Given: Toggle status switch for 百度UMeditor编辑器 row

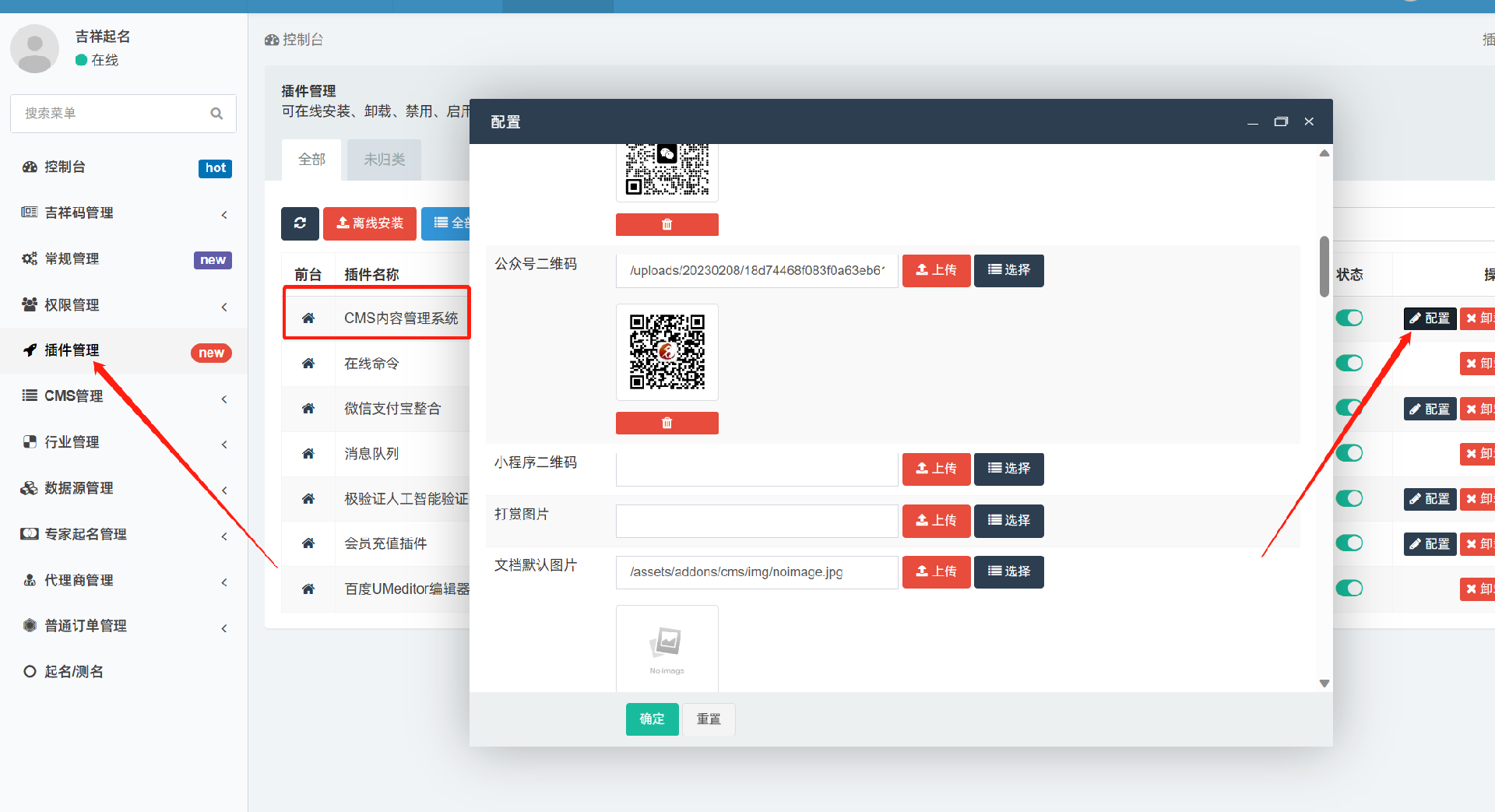Looking at the screenshot, I should pos(1349,588).
